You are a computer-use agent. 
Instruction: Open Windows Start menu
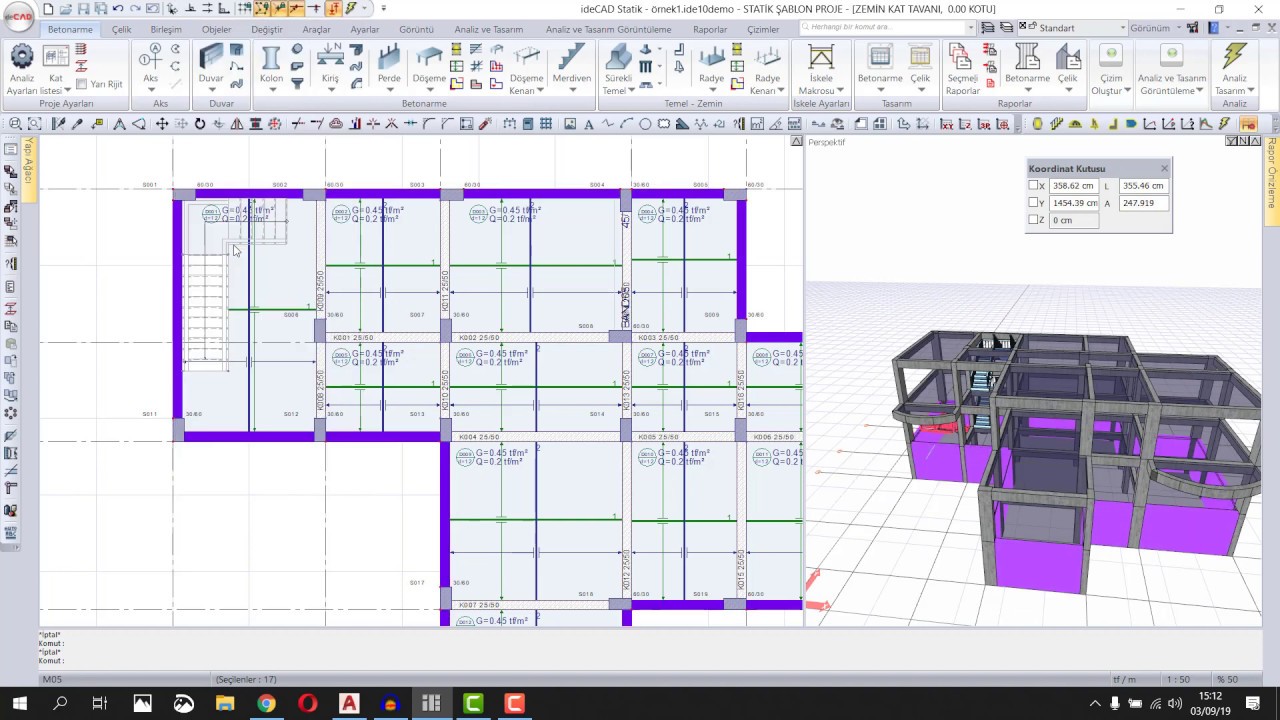tap(19, 703)
